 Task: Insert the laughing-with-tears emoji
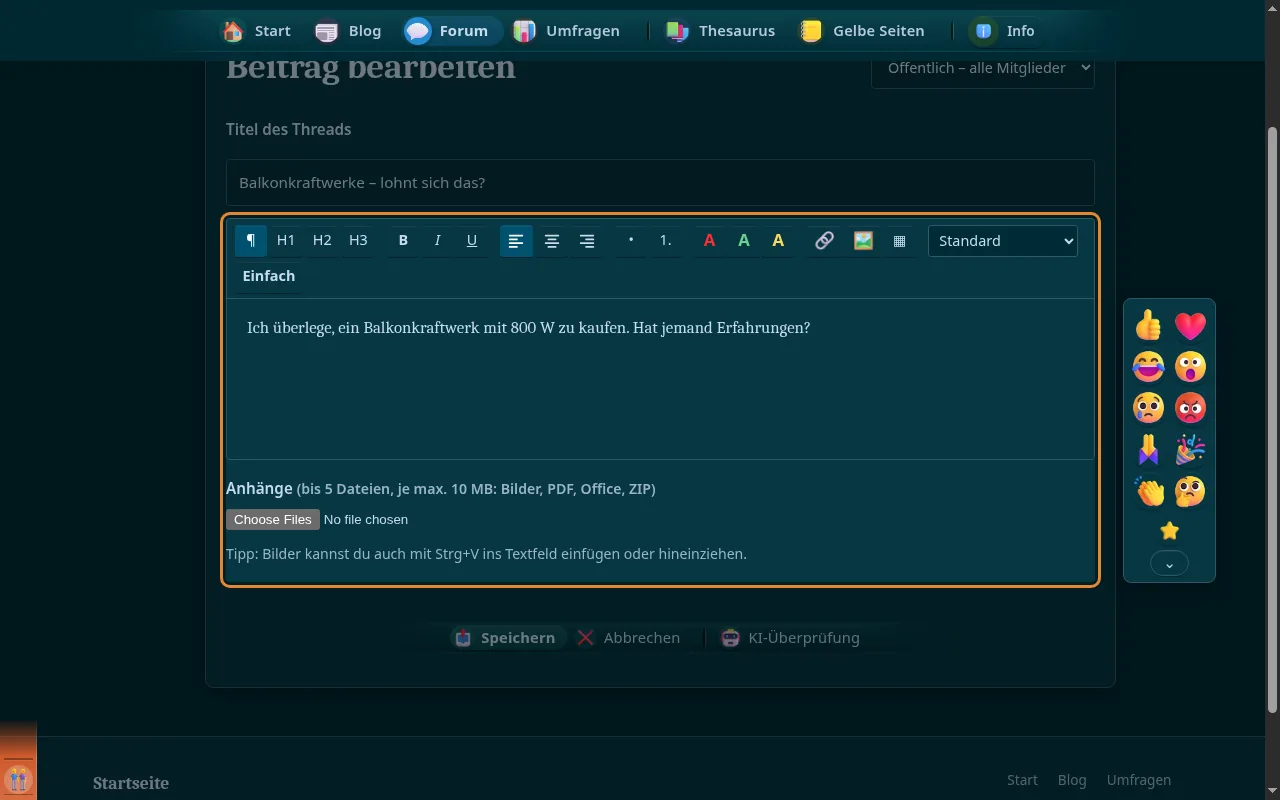pos(1149,367)
